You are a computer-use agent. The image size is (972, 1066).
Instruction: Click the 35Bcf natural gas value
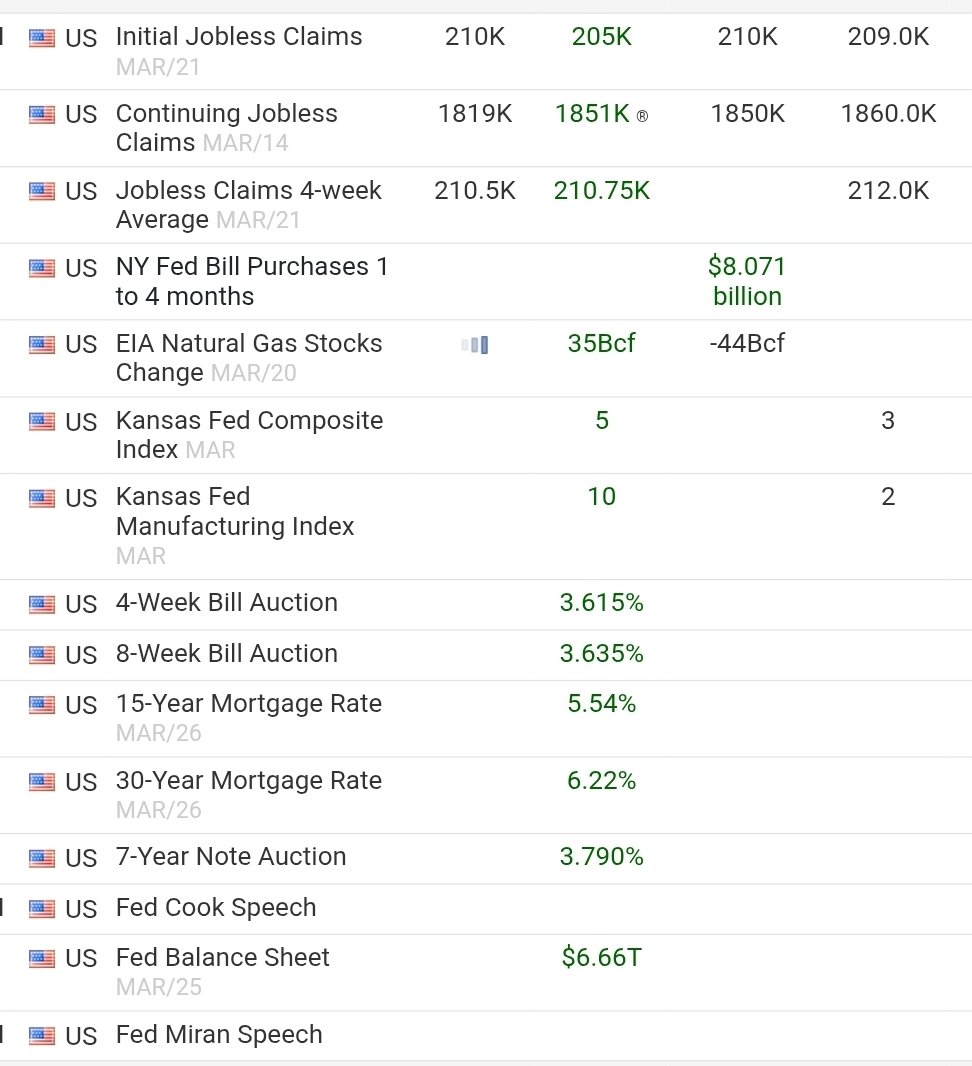602,343
